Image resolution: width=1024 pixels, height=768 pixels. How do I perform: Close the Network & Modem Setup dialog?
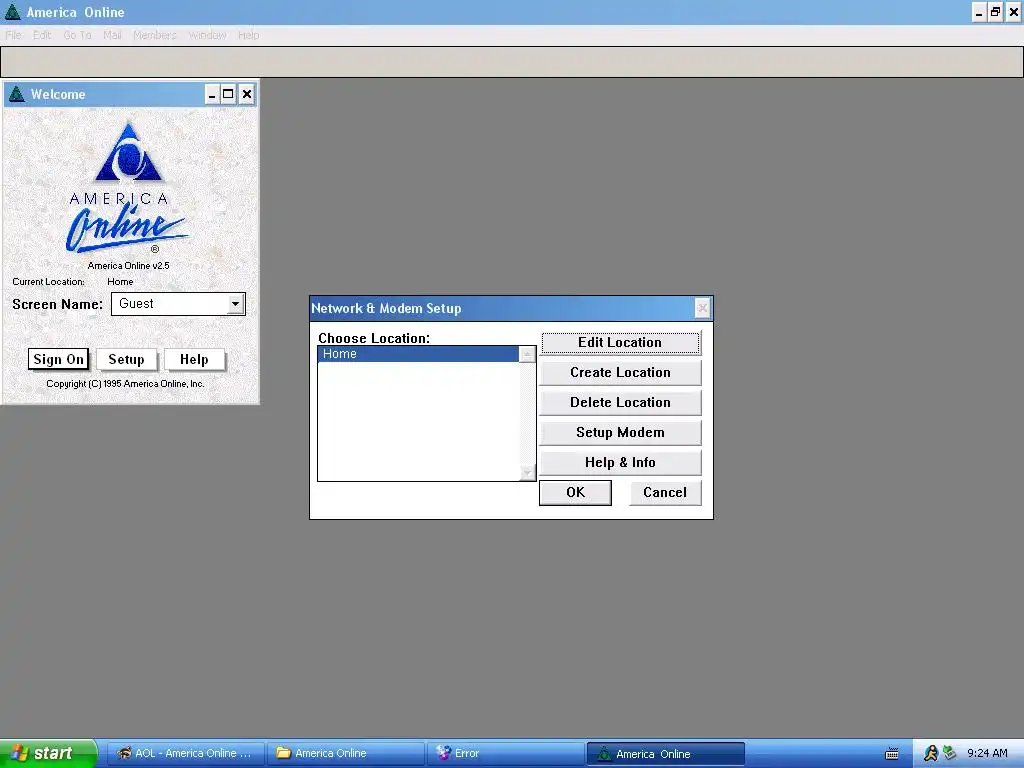click(702, 308)
